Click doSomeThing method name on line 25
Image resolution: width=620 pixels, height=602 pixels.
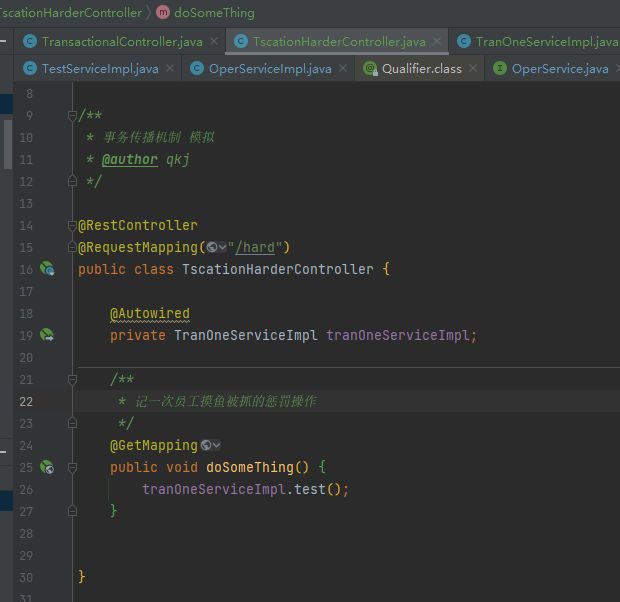250,468
